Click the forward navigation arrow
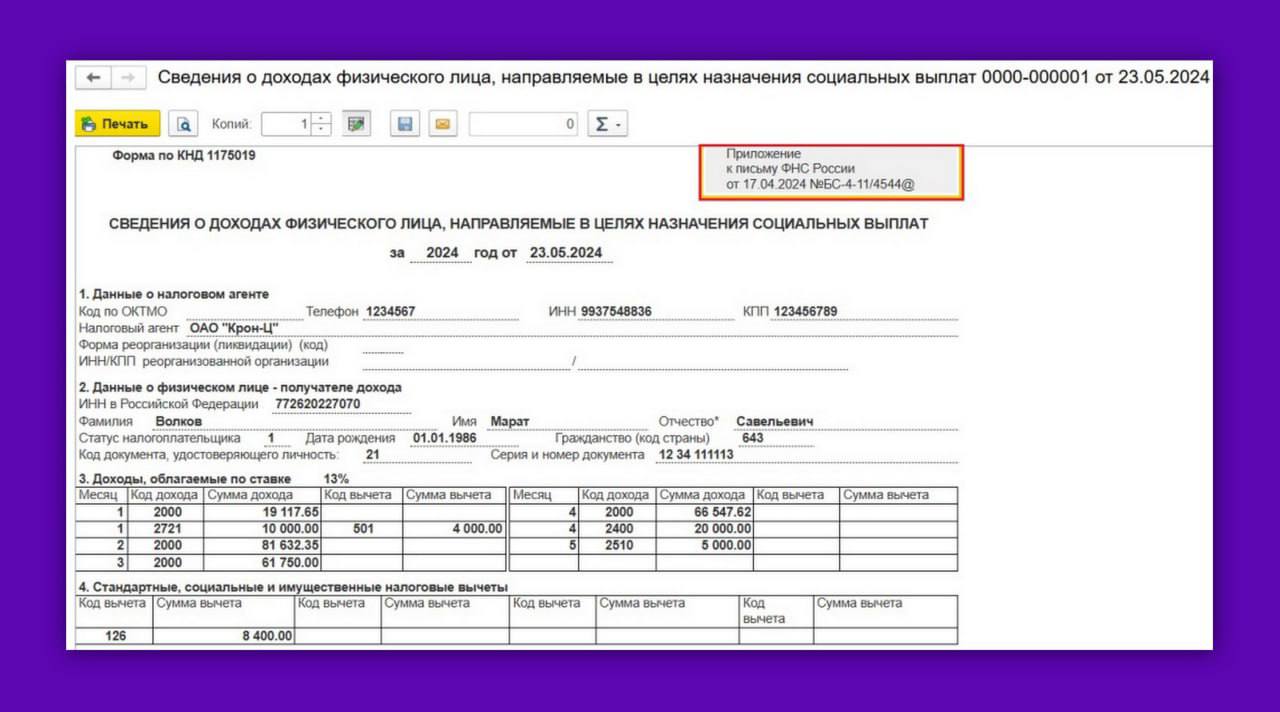The image size is (1280, 712). [x=127, y=78]
